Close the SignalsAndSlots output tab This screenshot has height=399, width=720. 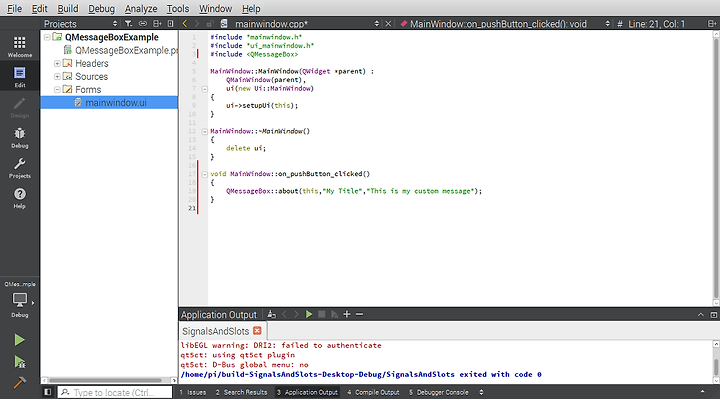pos(257,331)
